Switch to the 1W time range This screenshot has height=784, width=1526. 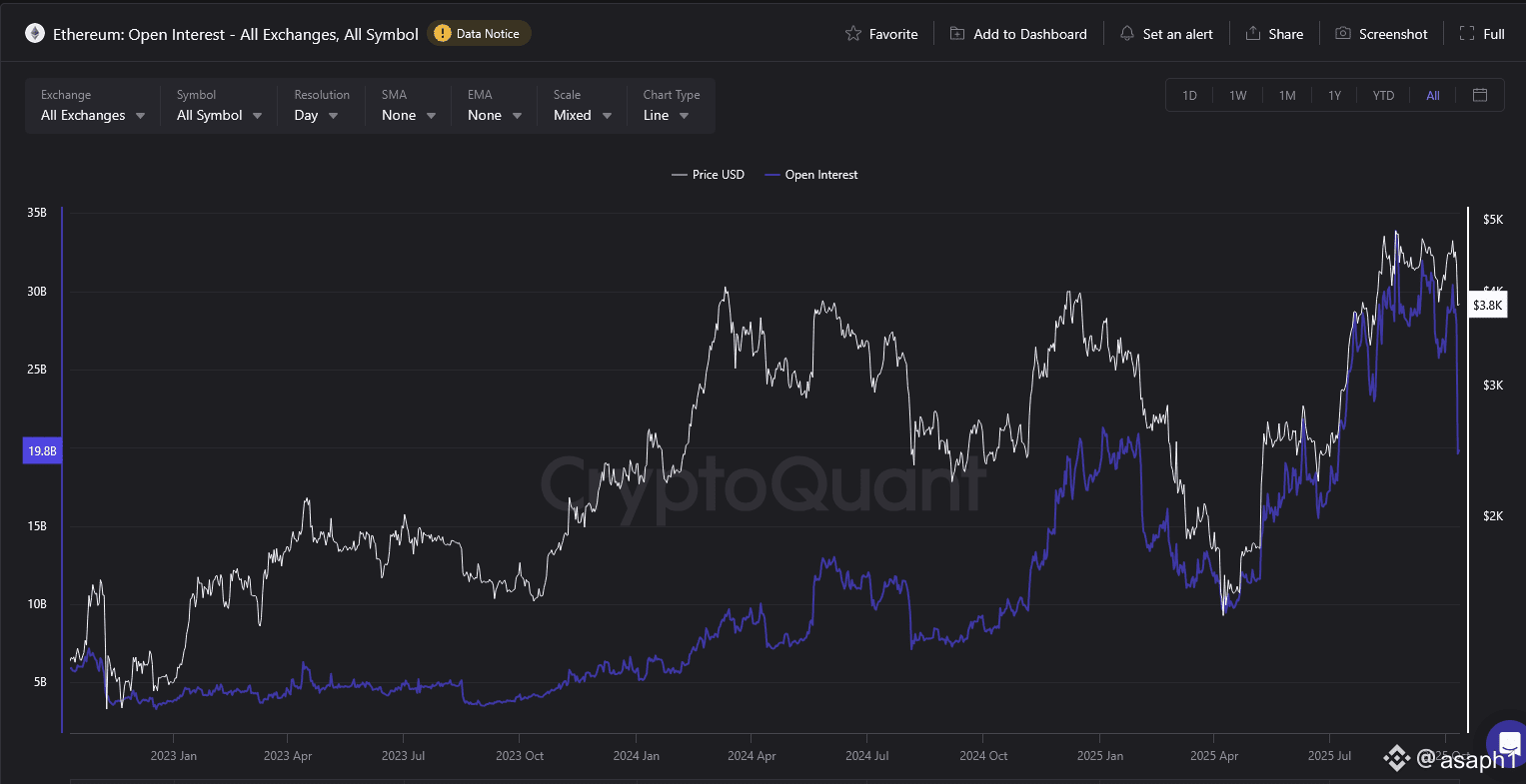[1238, 96]
